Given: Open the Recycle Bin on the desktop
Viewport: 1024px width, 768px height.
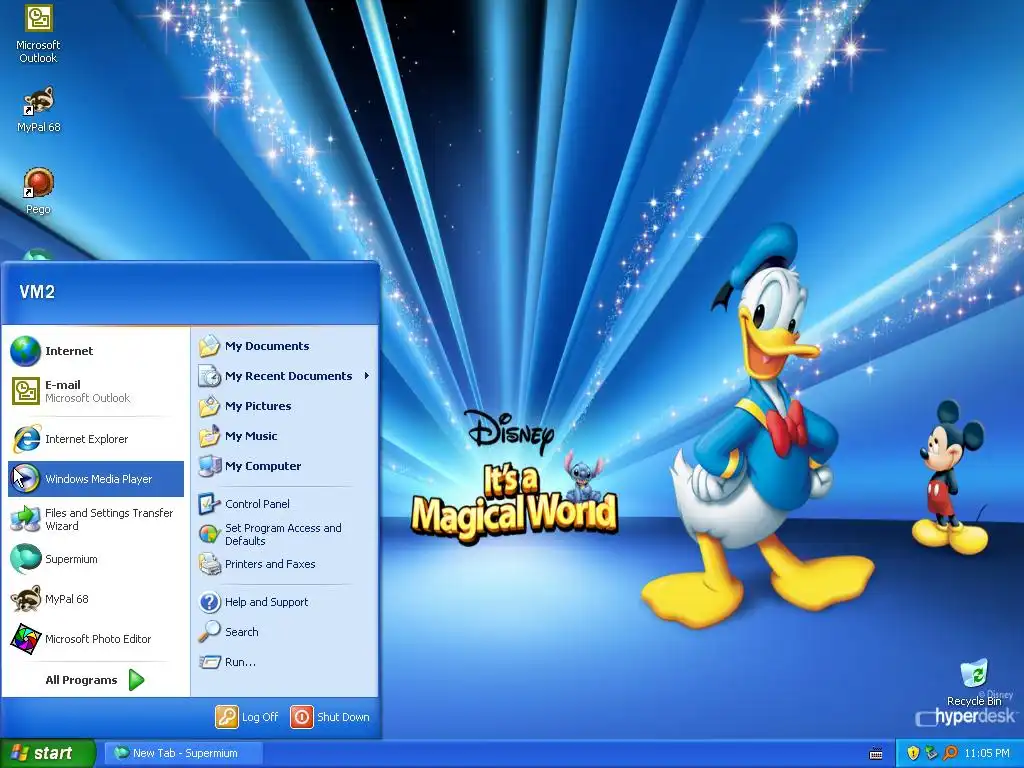Looking at the screenshot, I should coord(974,682).
